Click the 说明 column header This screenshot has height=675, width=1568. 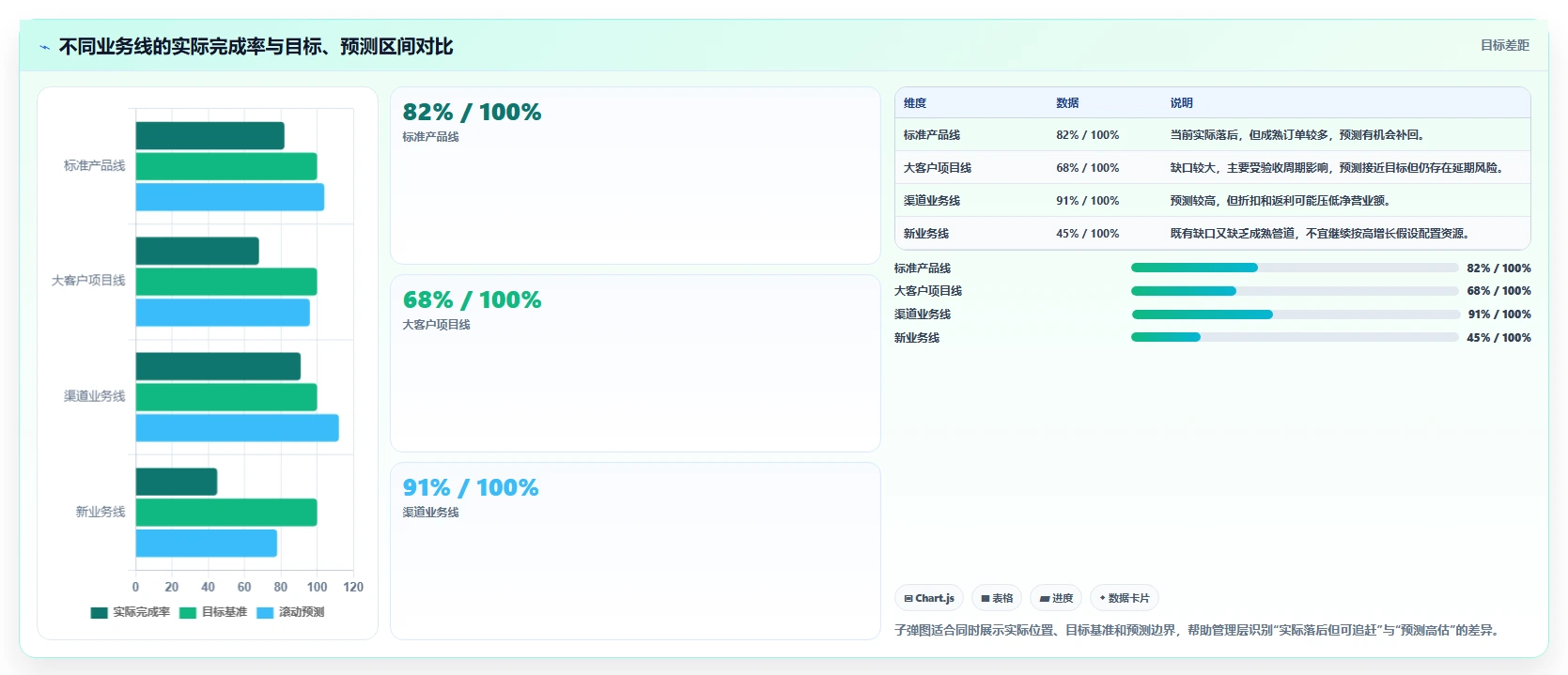point(1181,103)
